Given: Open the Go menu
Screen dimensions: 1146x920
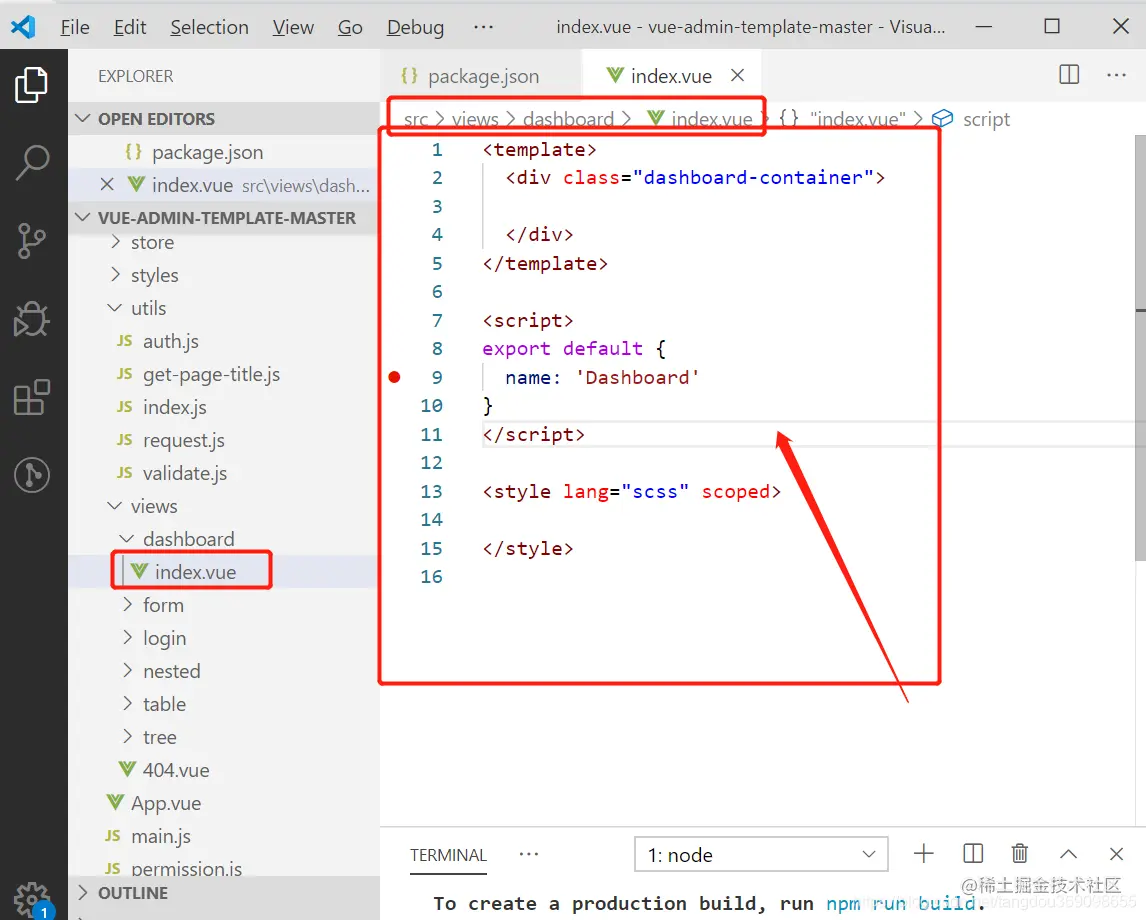Looking at the screenshot, I should tap(350, 27).
